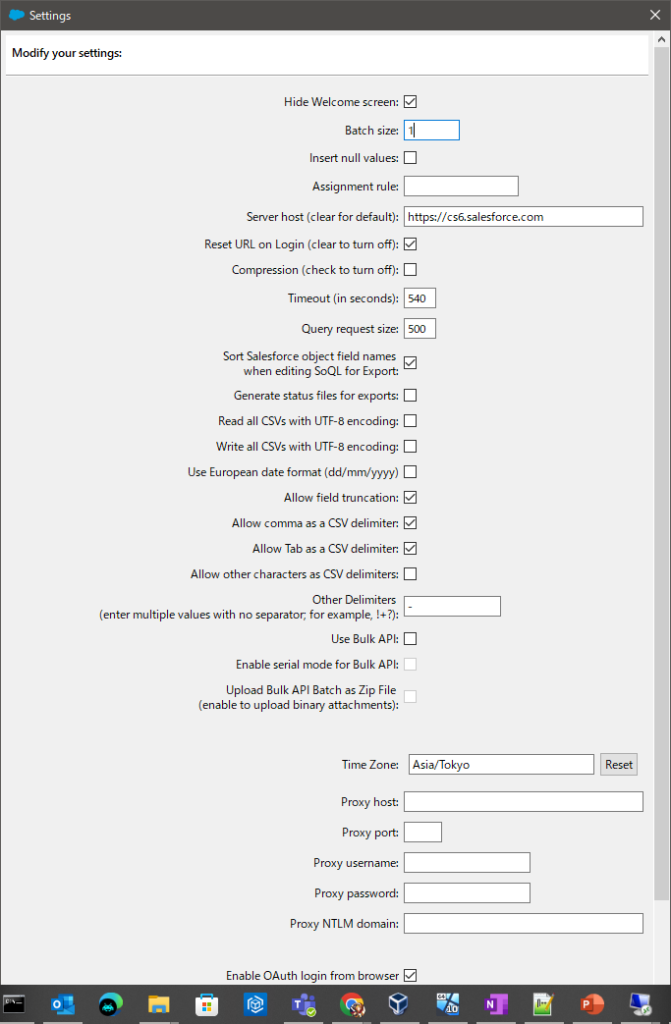671x1024 pixels.
Task: Open Outlook from the taskbar
Action: click(x=62, y=1004)
